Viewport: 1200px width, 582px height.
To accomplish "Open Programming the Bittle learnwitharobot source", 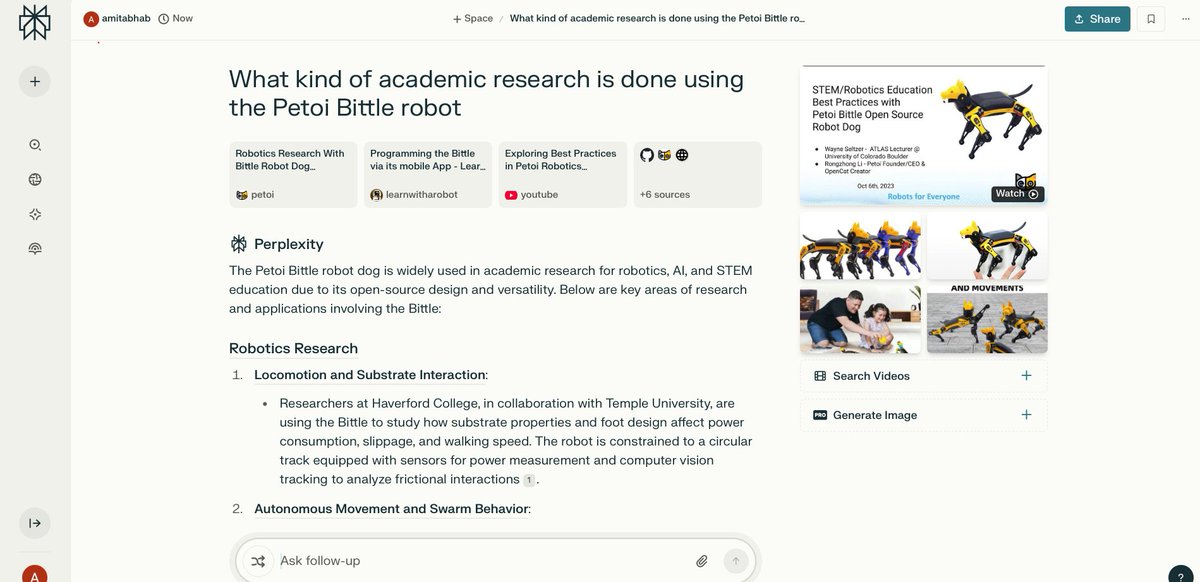I will click(x=427, y=174).
